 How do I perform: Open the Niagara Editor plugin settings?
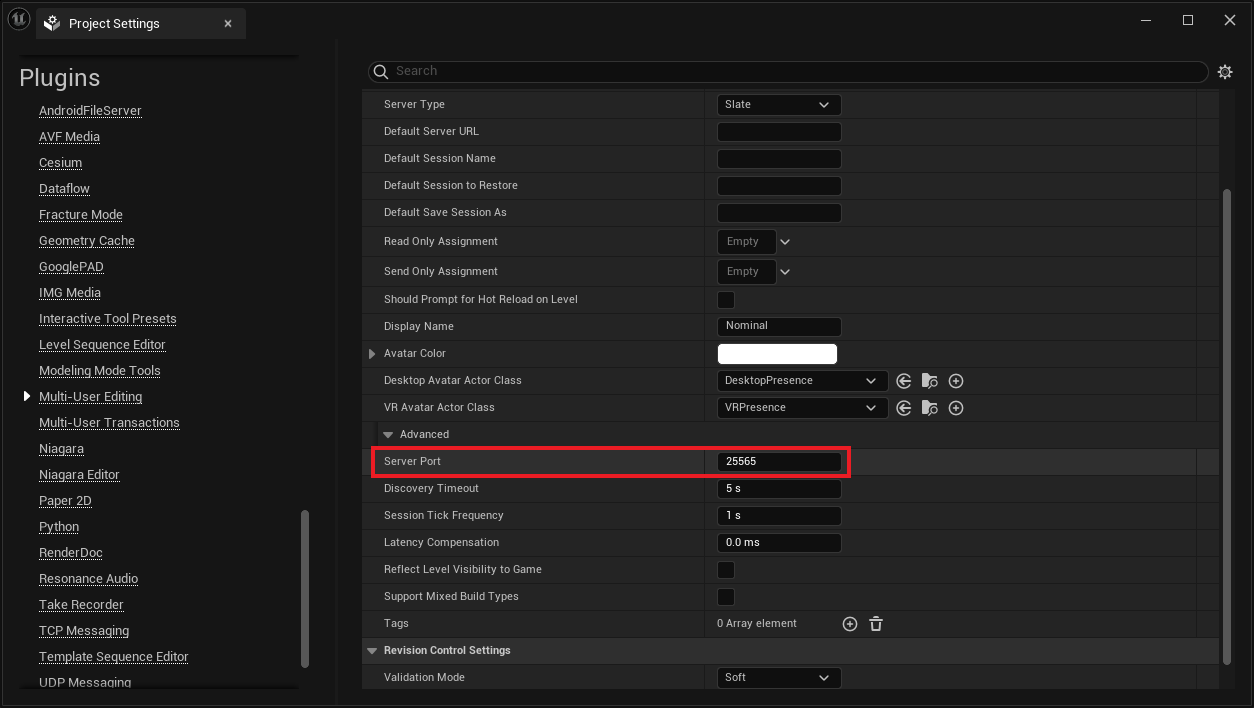79,475
